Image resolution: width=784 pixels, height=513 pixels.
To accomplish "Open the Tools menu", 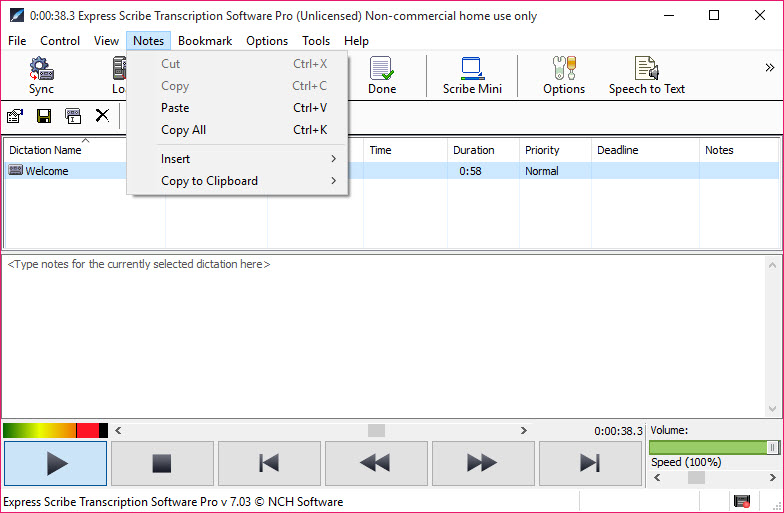I will [x=316, y=40].
